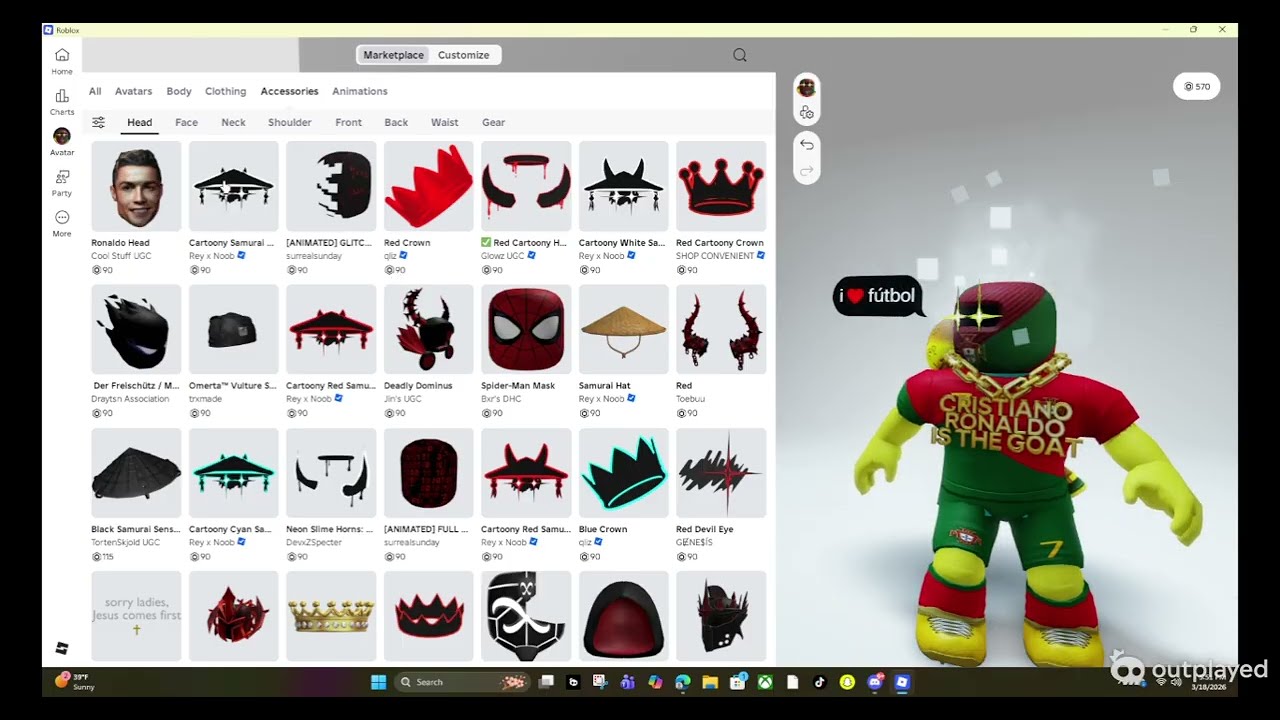Viewport: 1280px width, 720px height.
Task: Choose the Head subcategory
Action: click(140, 122)
